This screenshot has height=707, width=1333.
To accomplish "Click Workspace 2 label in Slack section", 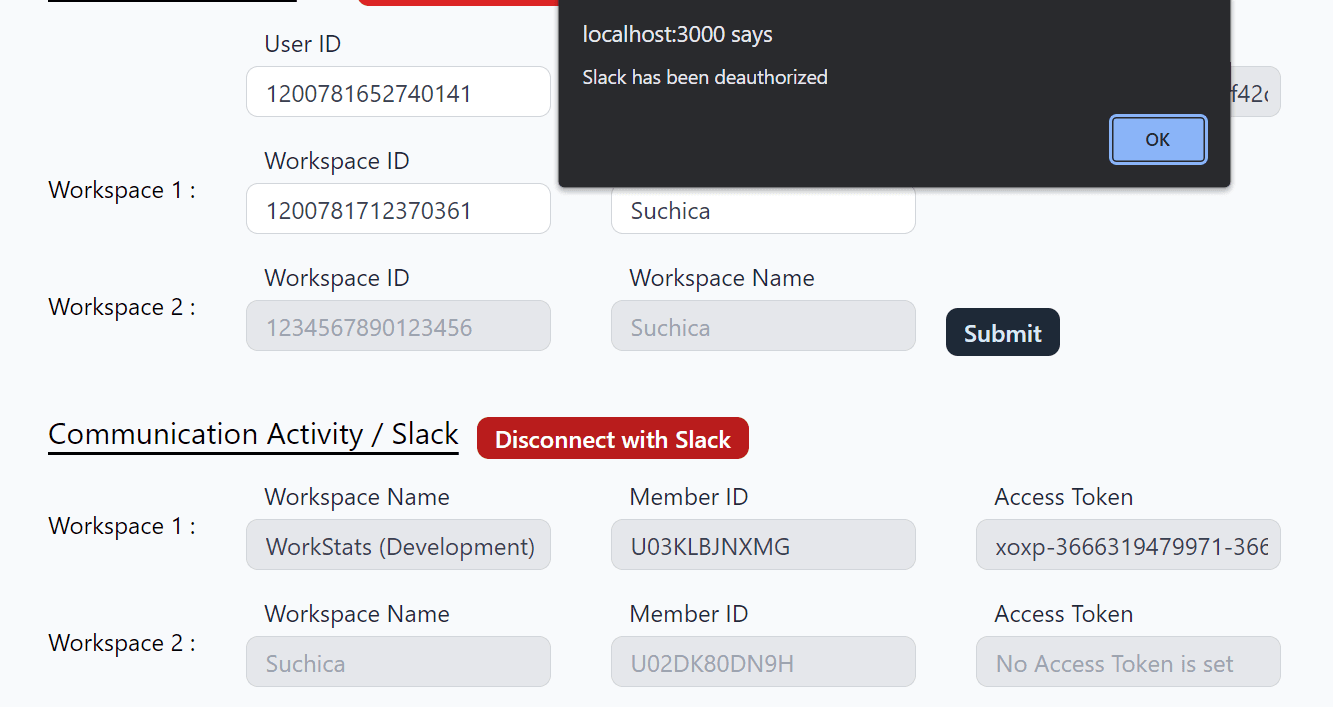I will point(122,643).
